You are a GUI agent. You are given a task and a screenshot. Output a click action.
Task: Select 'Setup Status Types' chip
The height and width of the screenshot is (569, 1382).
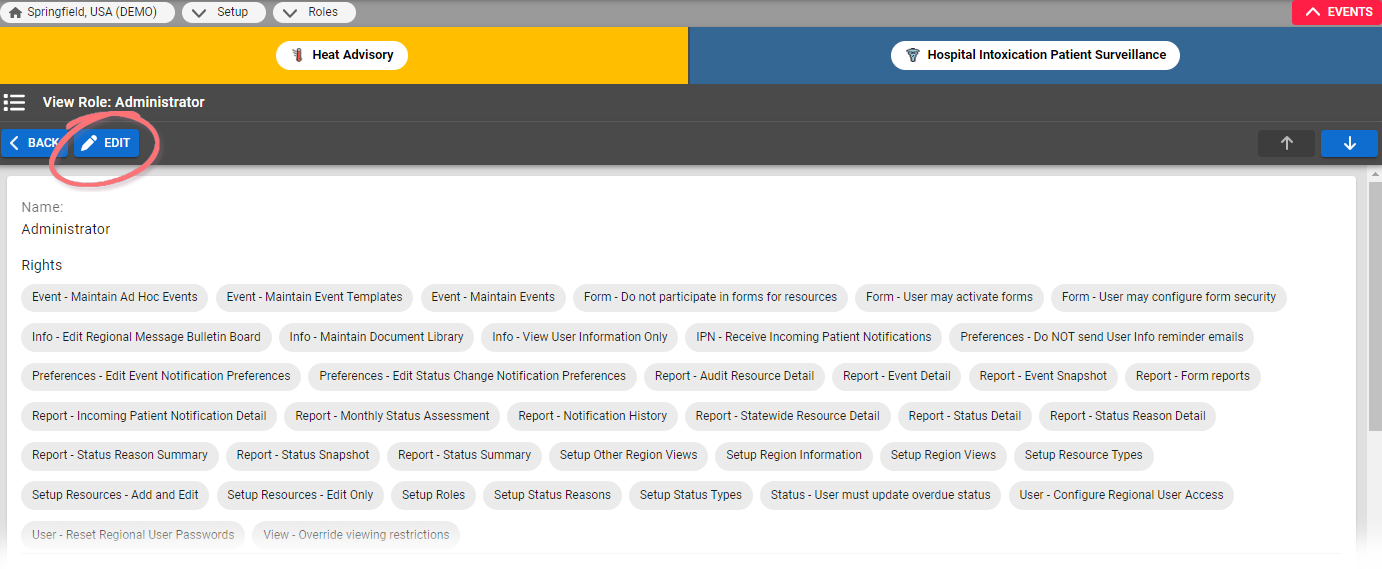point(691,495)
